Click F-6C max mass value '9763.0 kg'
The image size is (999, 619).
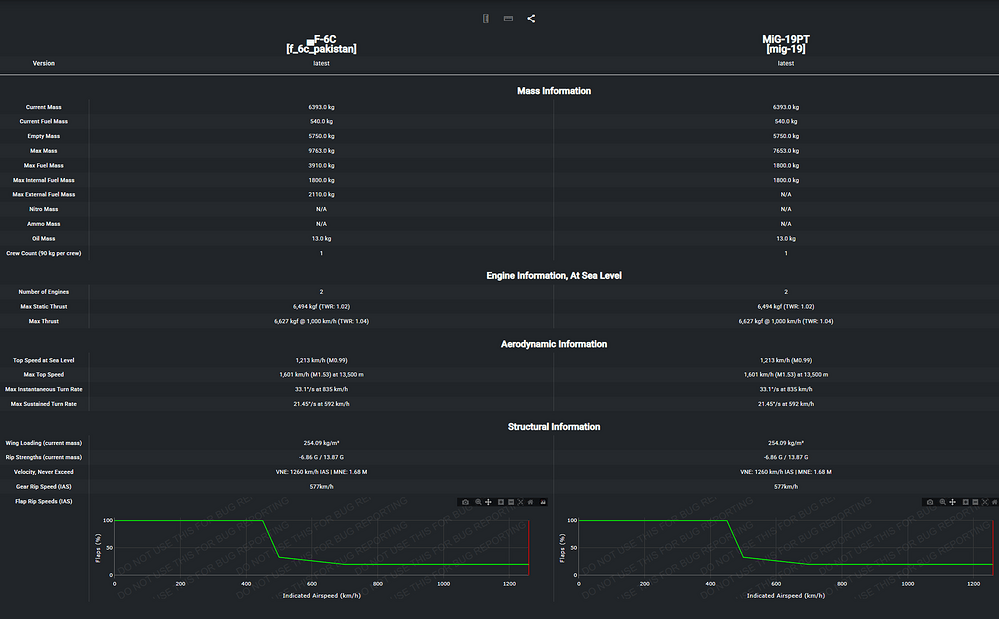pyautogui.click(x=321, y=150)
